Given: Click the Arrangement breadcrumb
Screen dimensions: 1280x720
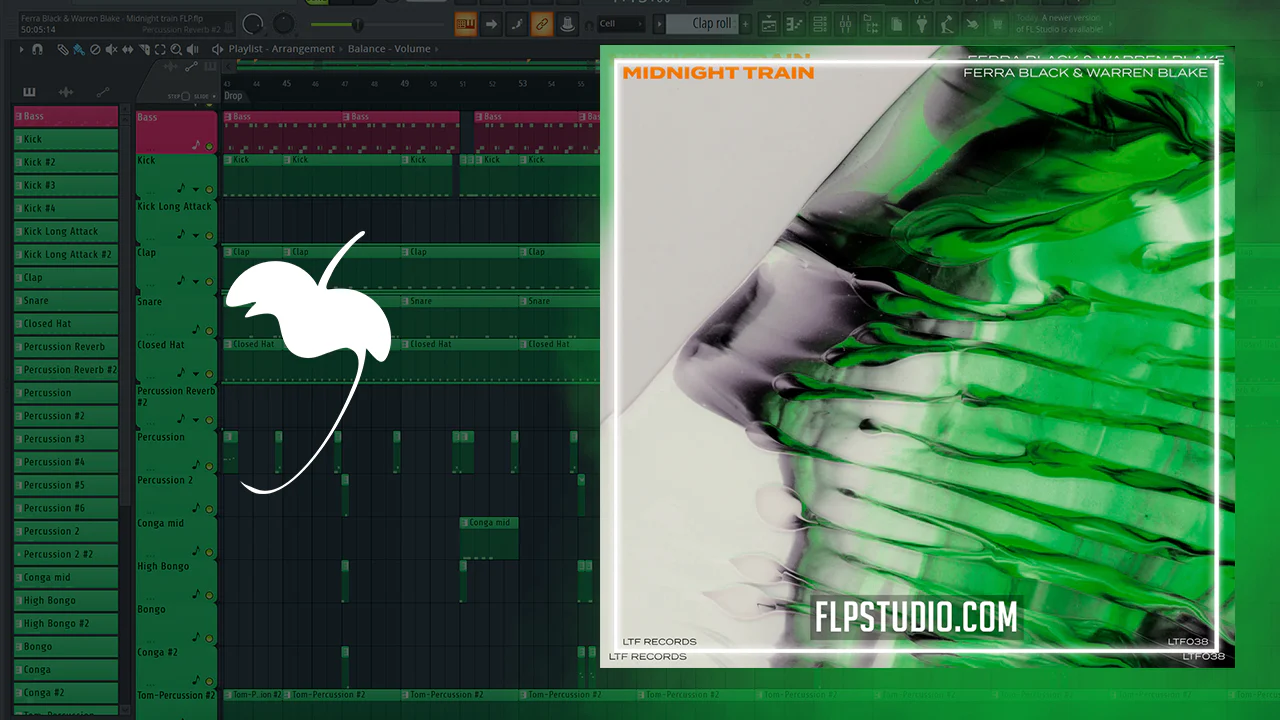Looking at the screenshot, I should [x=302, y=49].
